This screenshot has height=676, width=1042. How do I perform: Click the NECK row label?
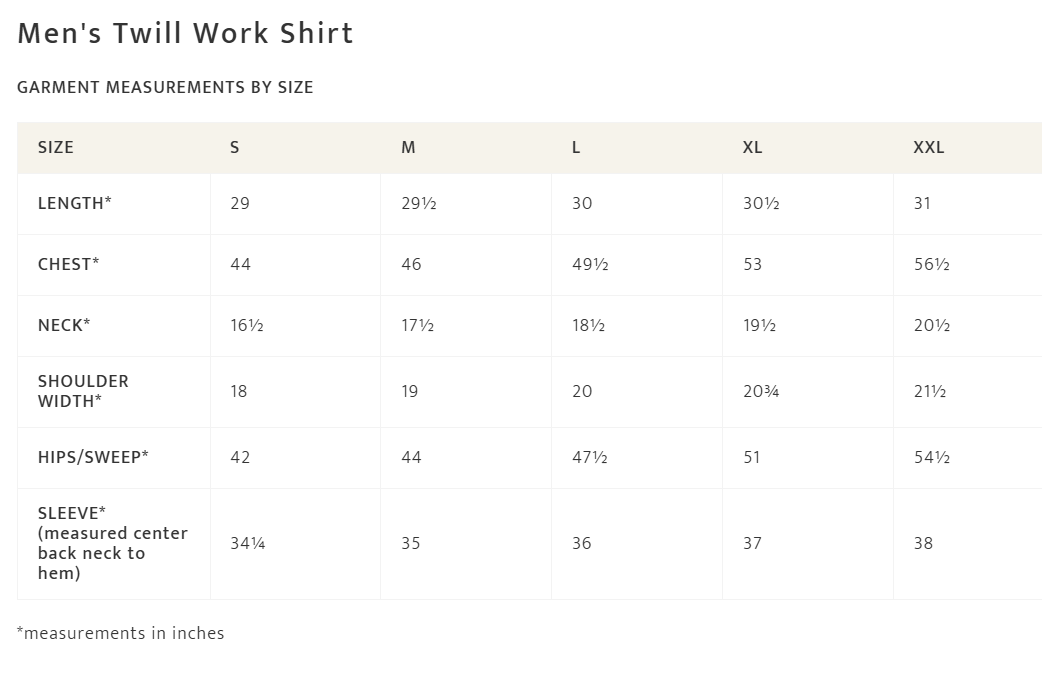64,325
